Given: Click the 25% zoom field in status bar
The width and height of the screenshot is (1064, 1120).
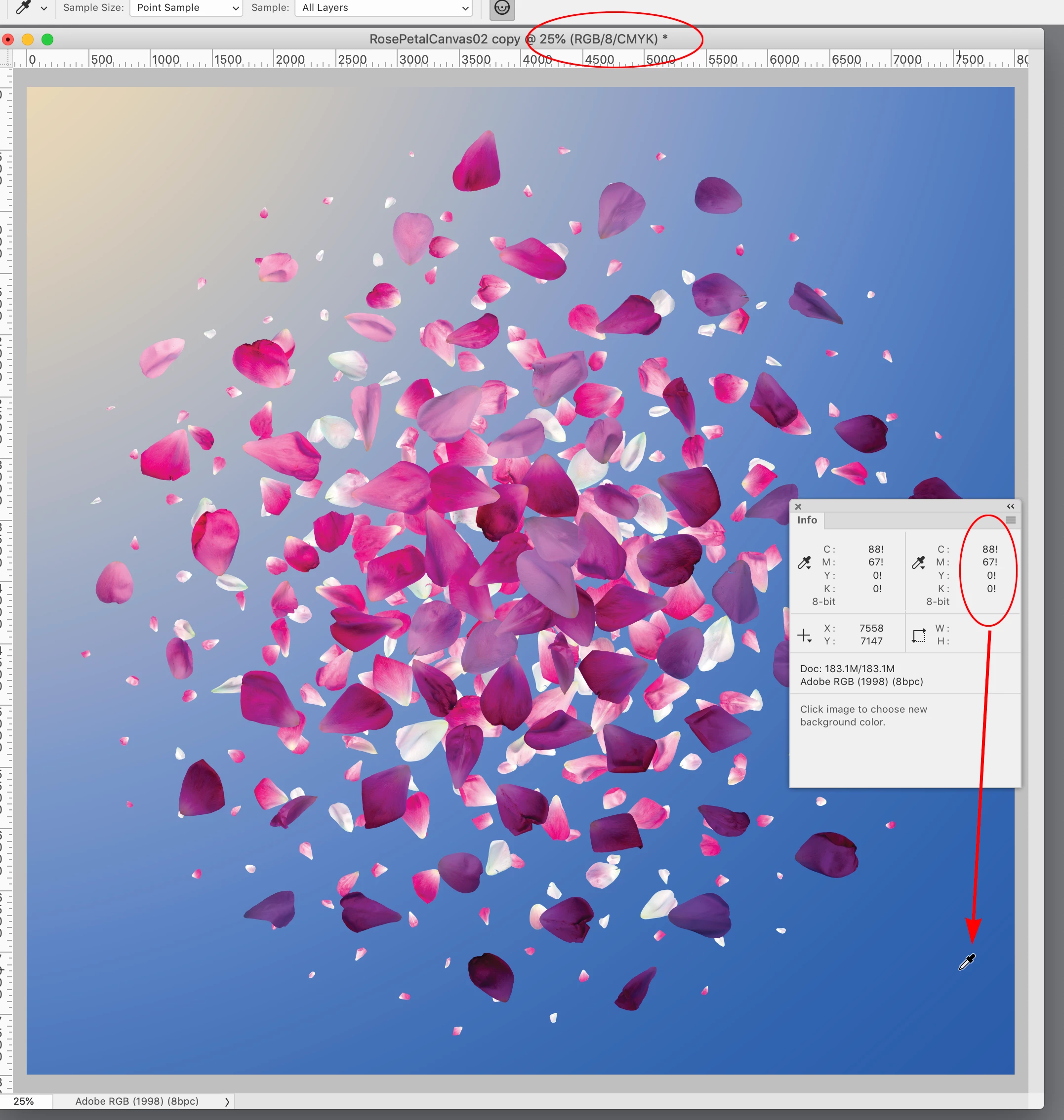Looking at the screenshot, I should click(x=24, y=1101).
